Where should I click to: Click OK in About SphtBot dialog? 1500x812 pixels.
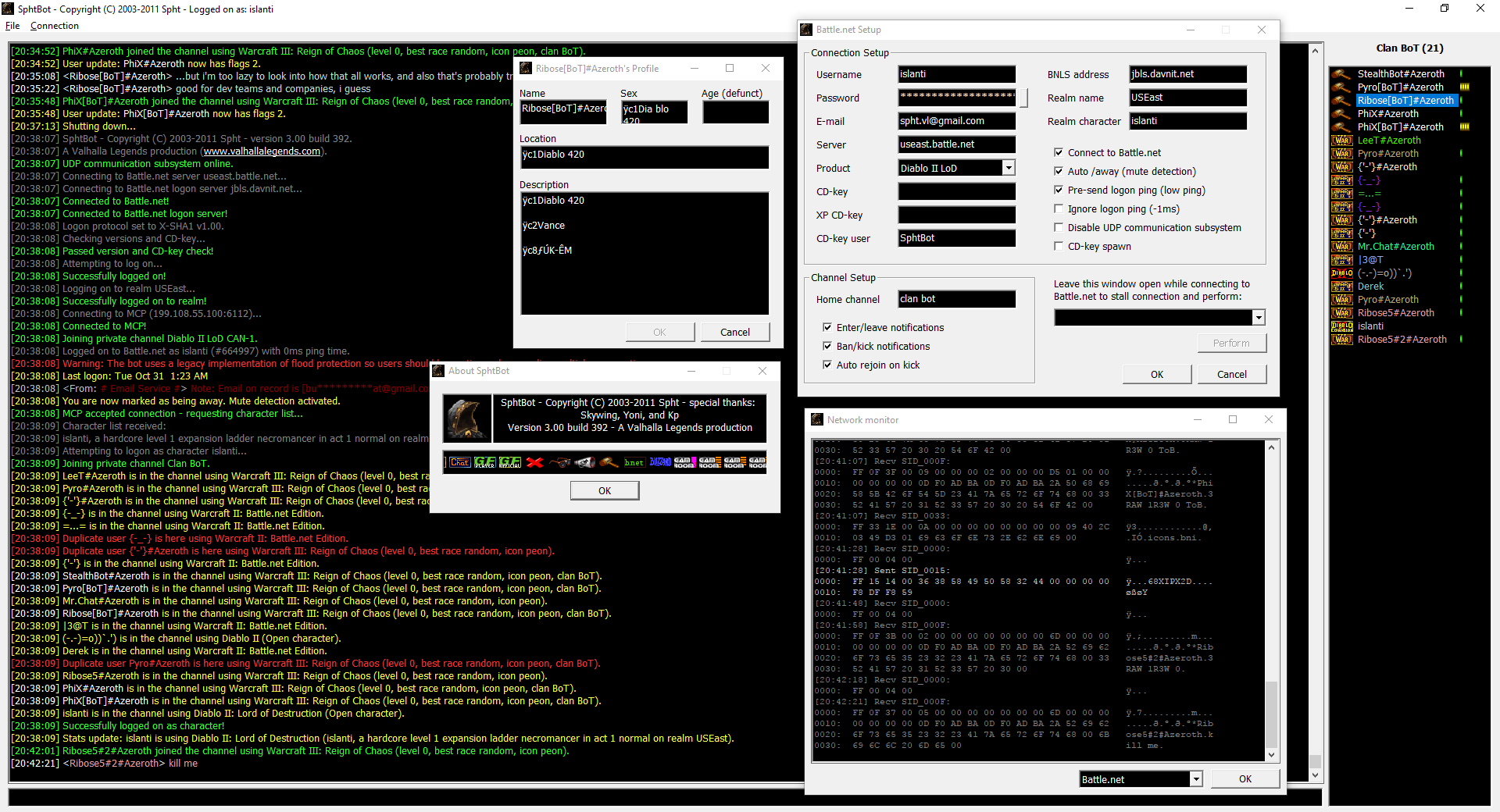605,491
